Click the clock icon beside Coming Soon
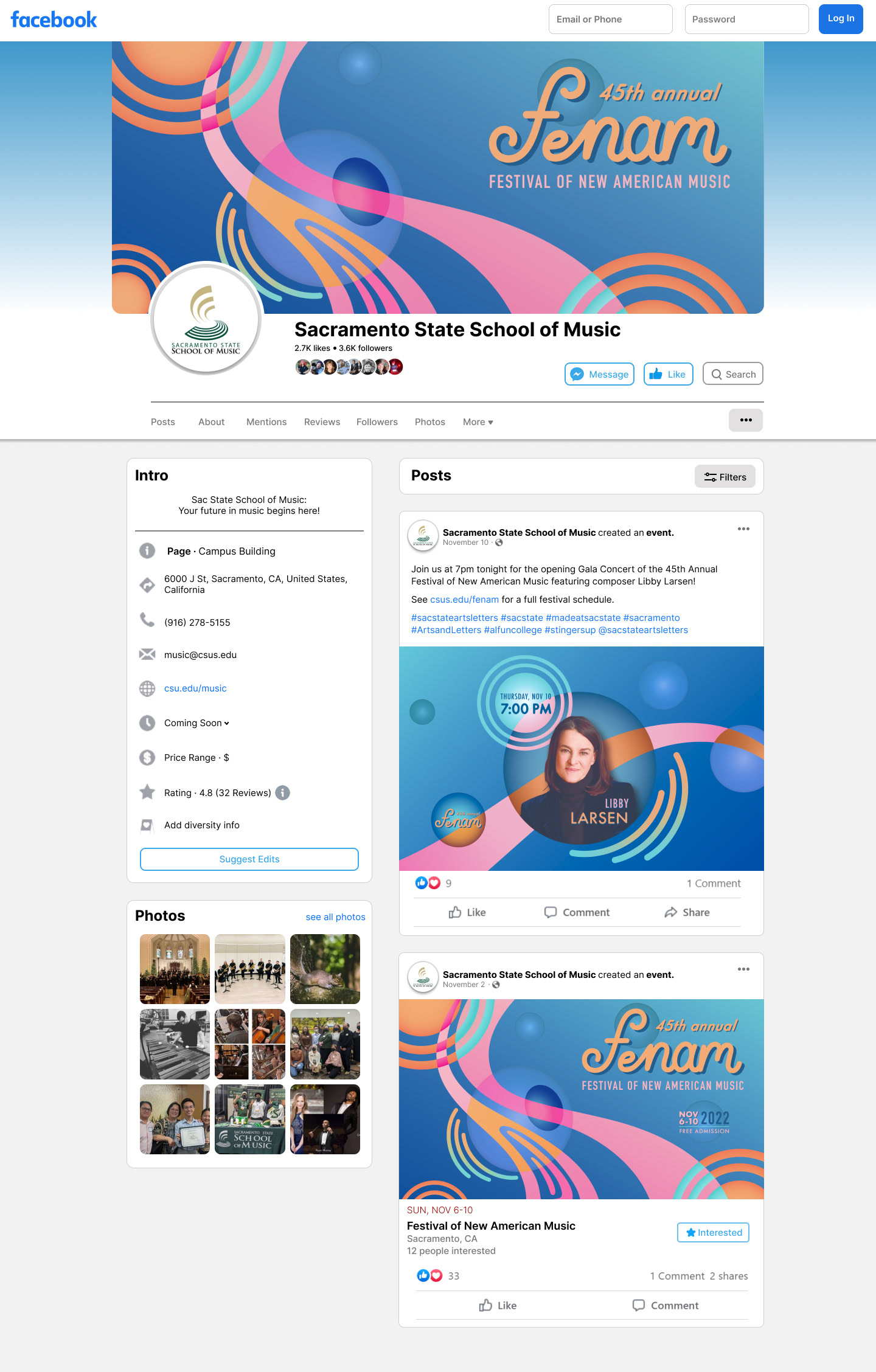 147,723
